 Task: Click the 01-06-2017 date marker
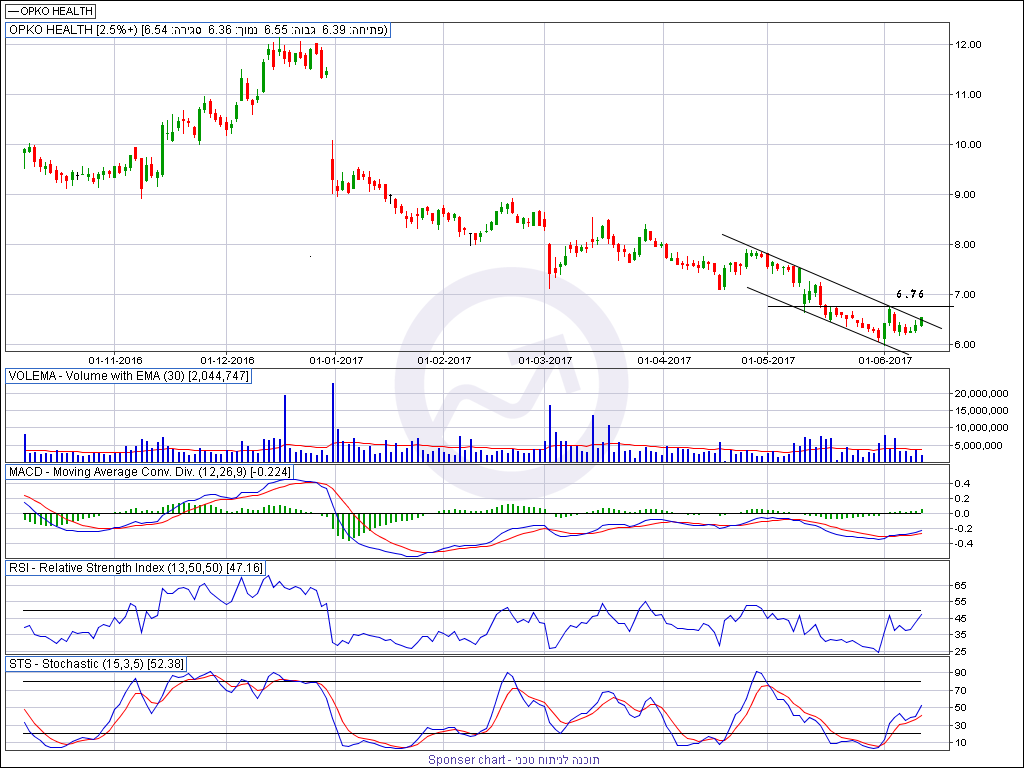pyautogui.click(x=887, y=360)
